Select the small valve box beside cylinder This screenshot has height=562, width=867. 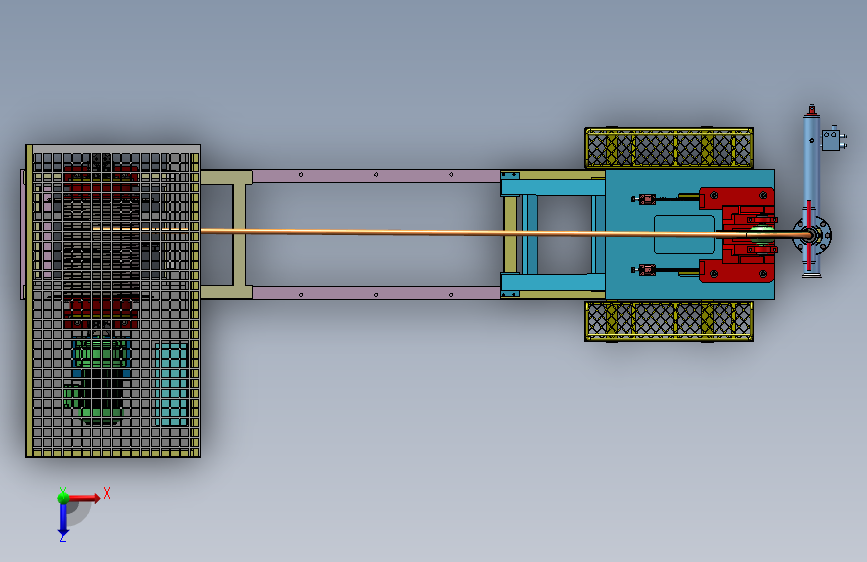832,139
